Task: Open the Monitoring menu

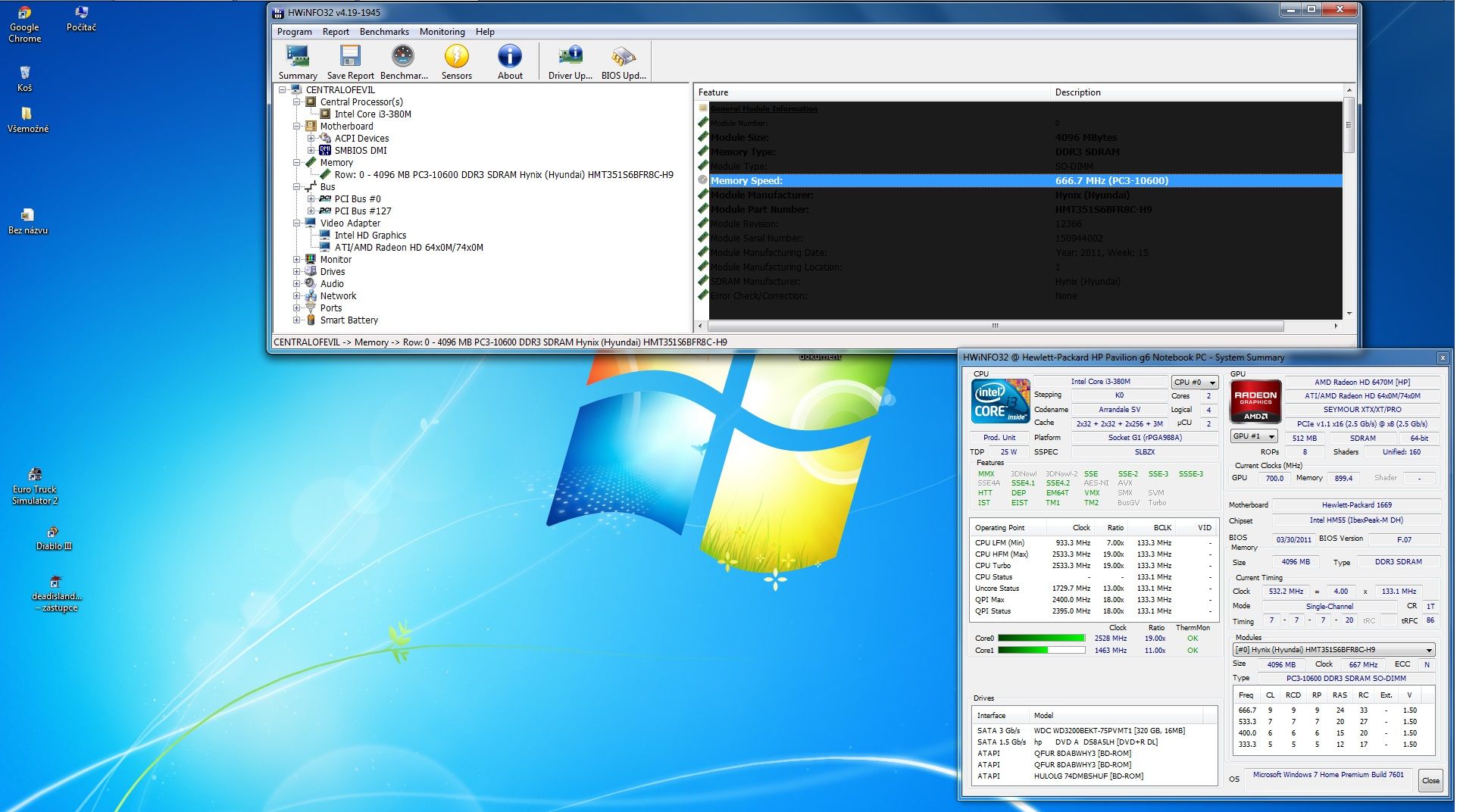Action: tap(442, 32)
